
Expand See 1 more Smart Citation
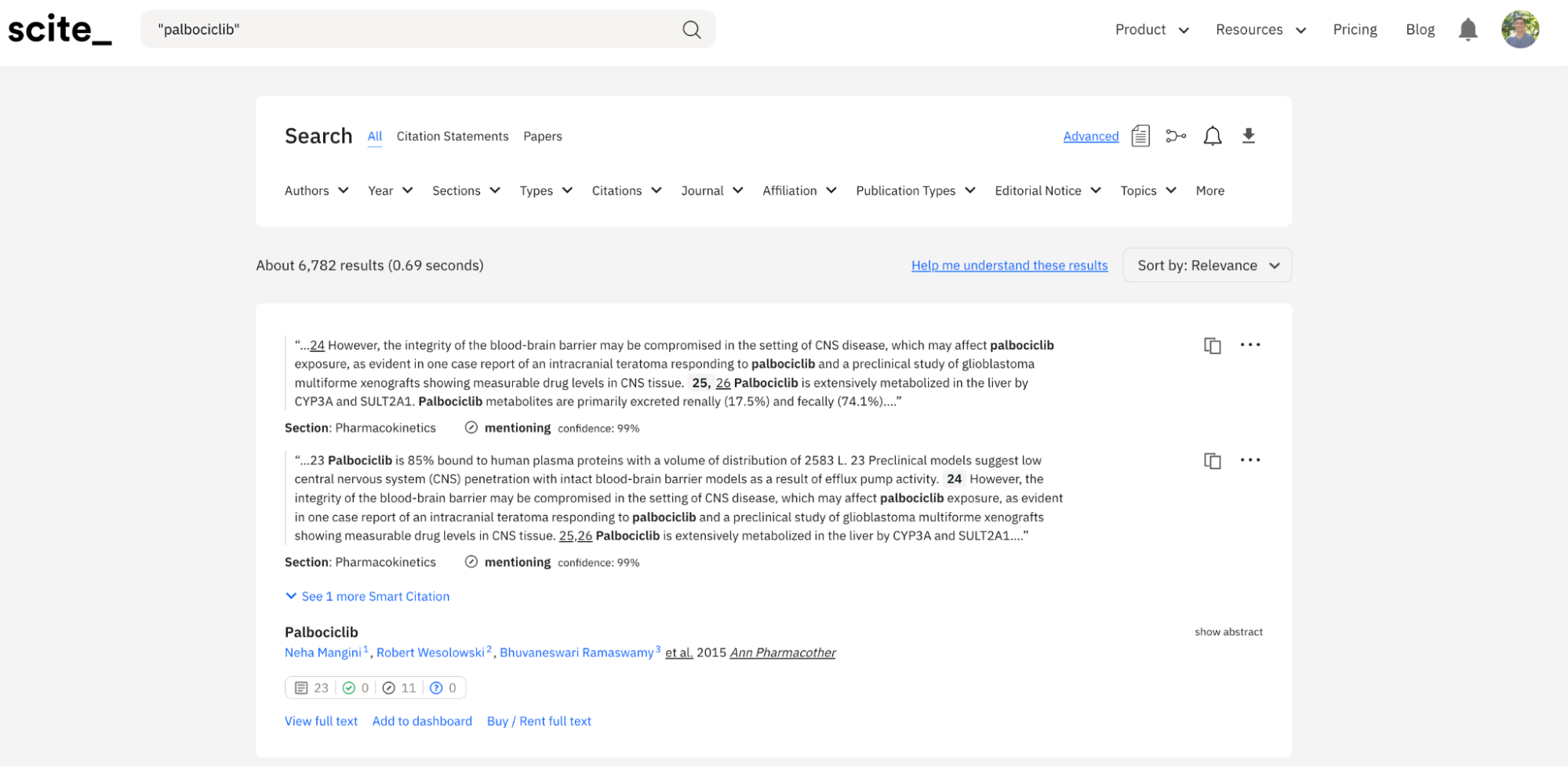point(367,597)
